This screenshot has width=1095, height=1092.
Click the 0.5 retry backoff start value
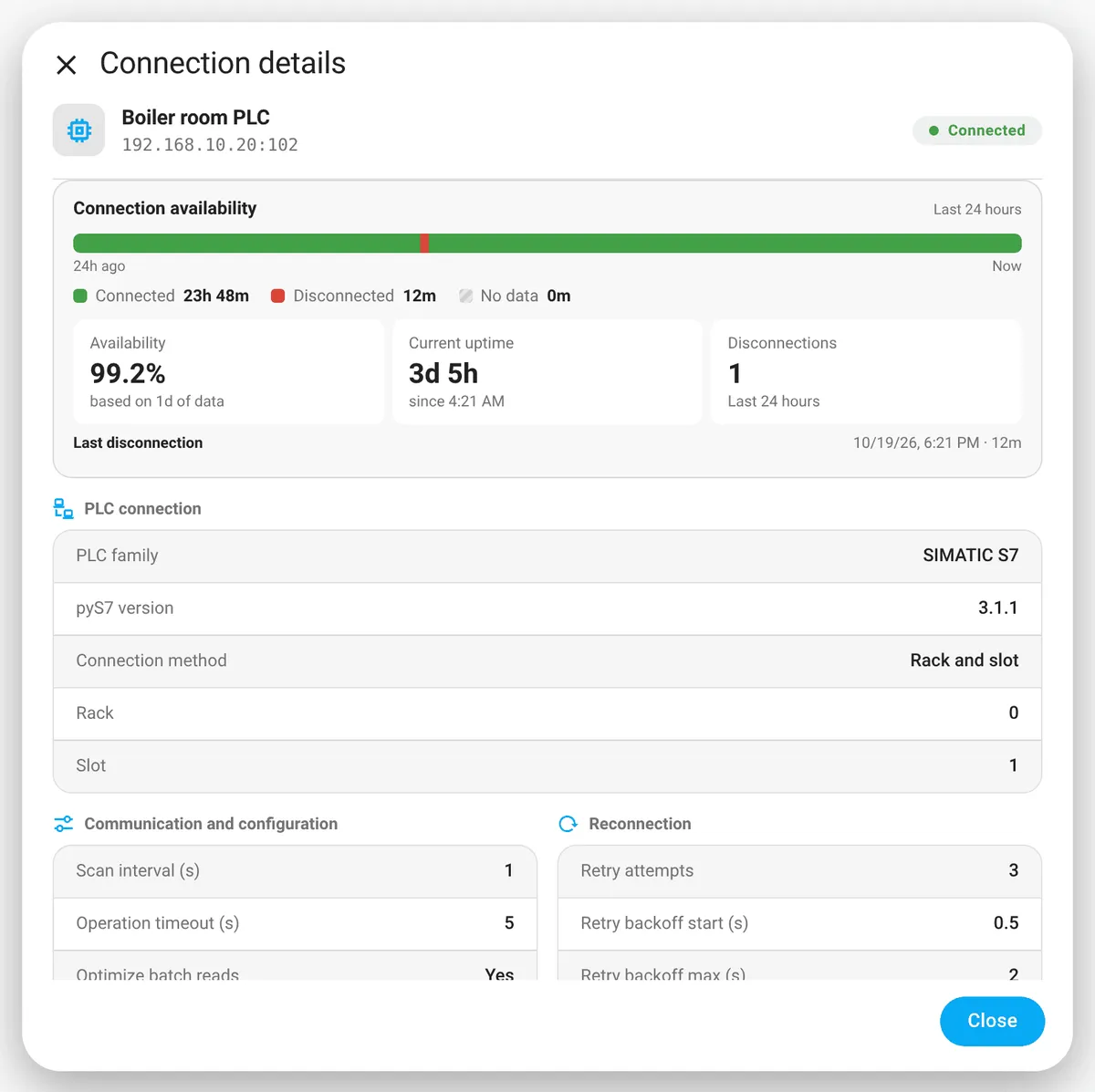tap(1006, 923)
